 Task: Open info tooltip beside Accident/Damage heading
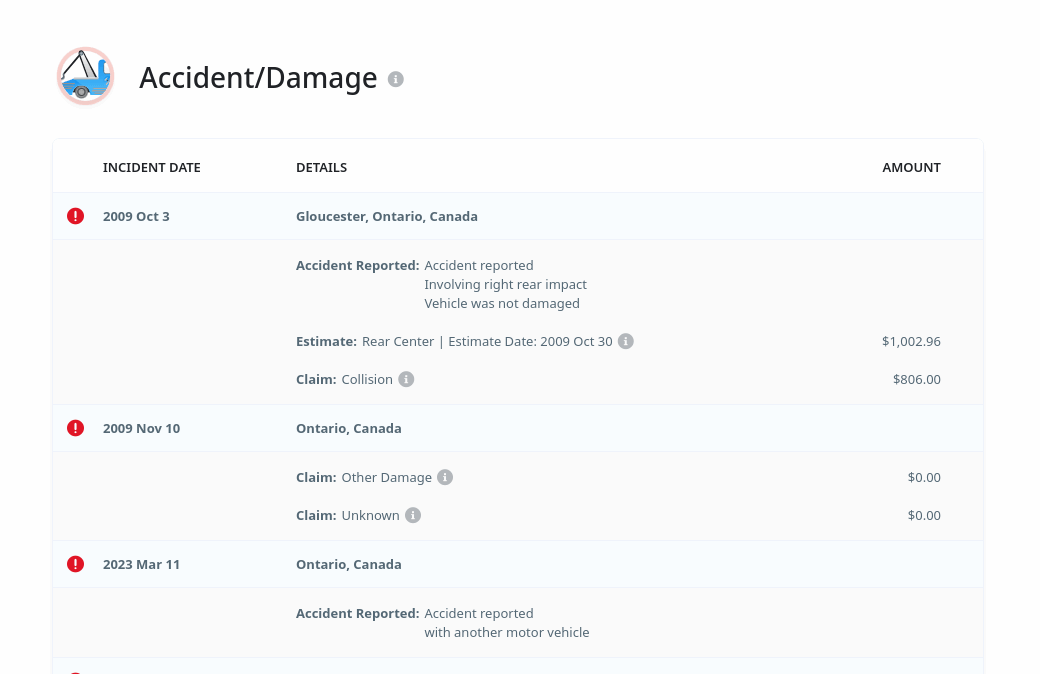click(396, 79)
